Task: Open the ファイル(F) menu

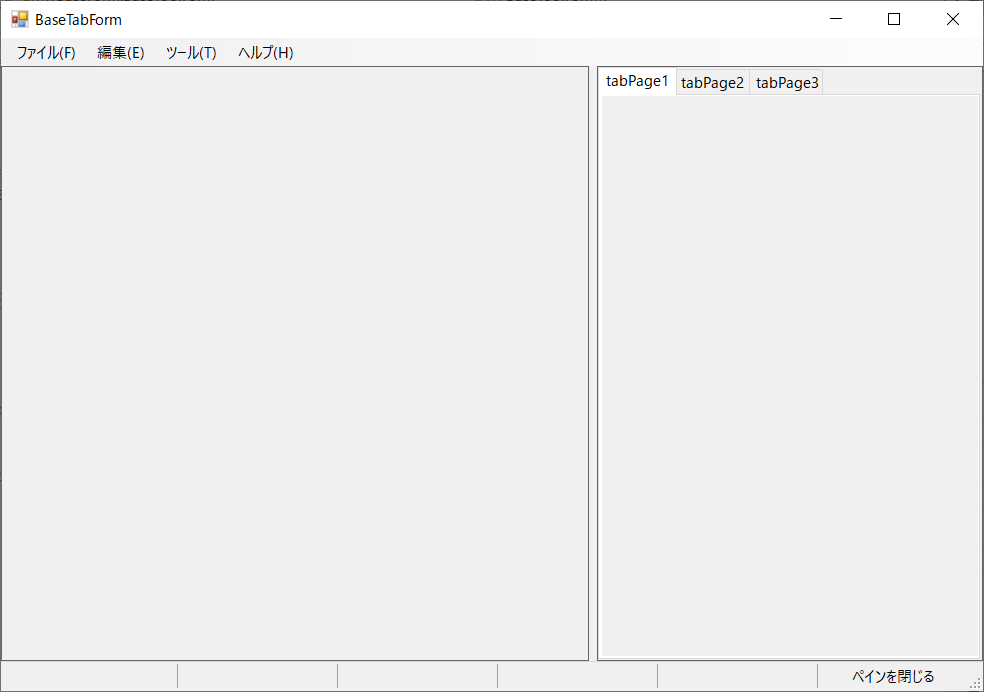Action: 46,53
